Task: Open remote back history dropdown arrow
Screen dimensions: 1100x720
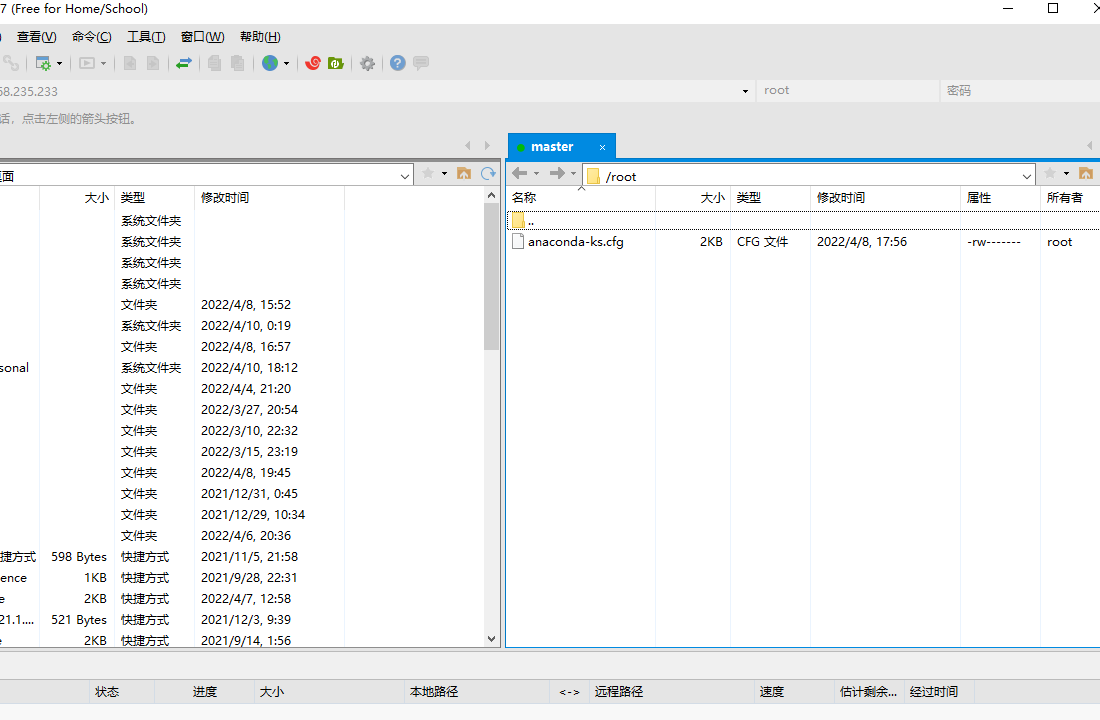Action: coord(537,173)
